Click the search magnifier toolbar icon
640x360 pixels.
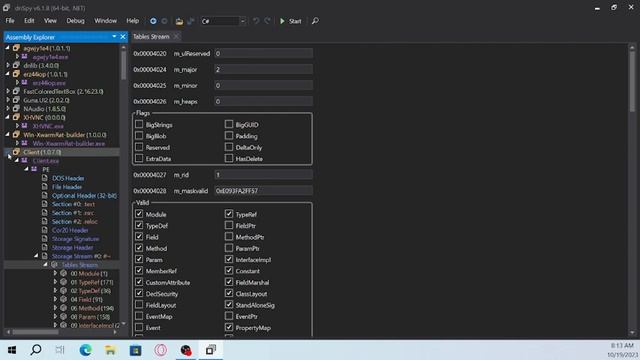point(315,21)
